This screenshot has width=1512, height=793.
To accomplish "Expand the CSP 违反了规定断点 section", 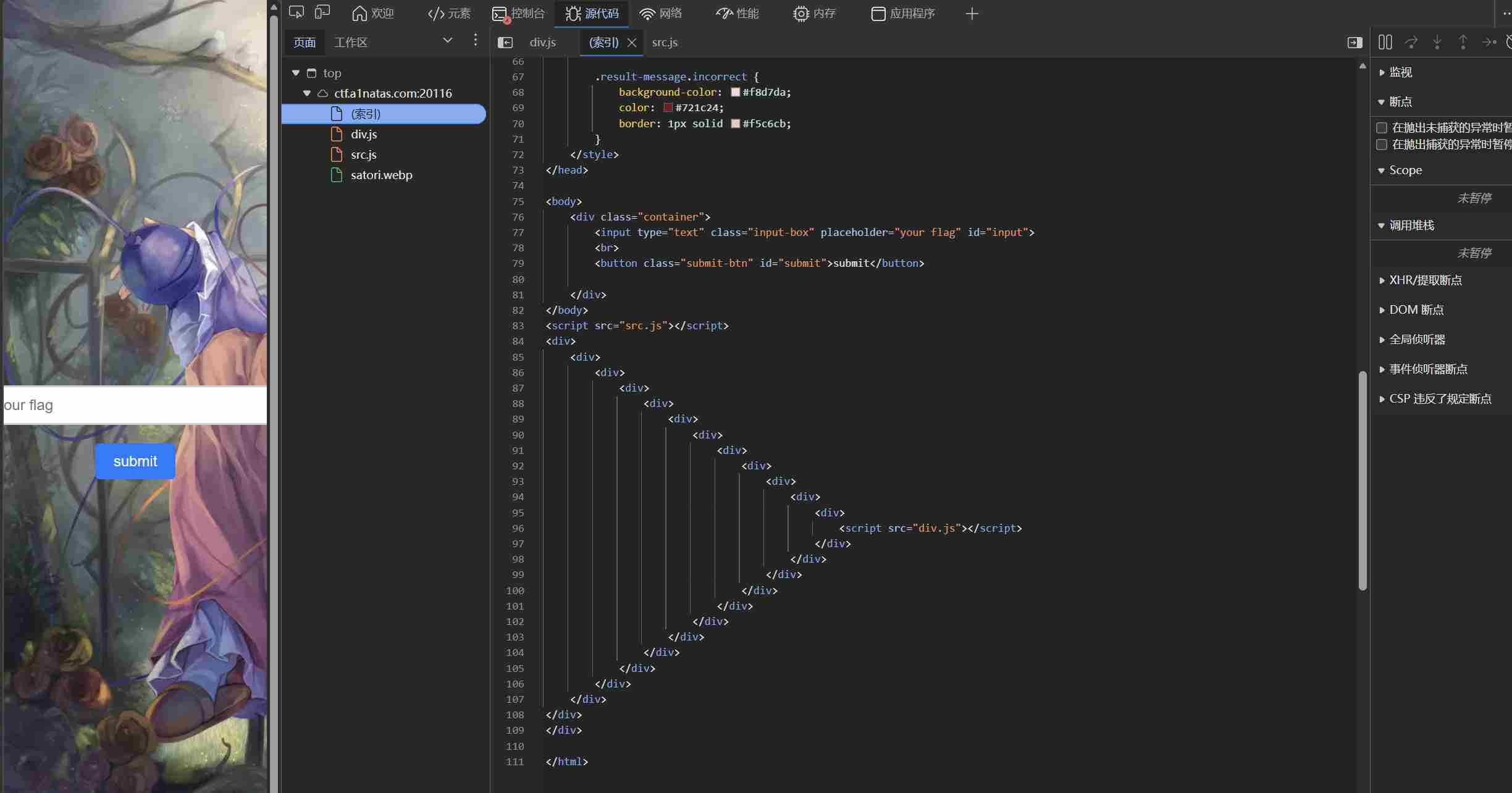I will 1382,399.
